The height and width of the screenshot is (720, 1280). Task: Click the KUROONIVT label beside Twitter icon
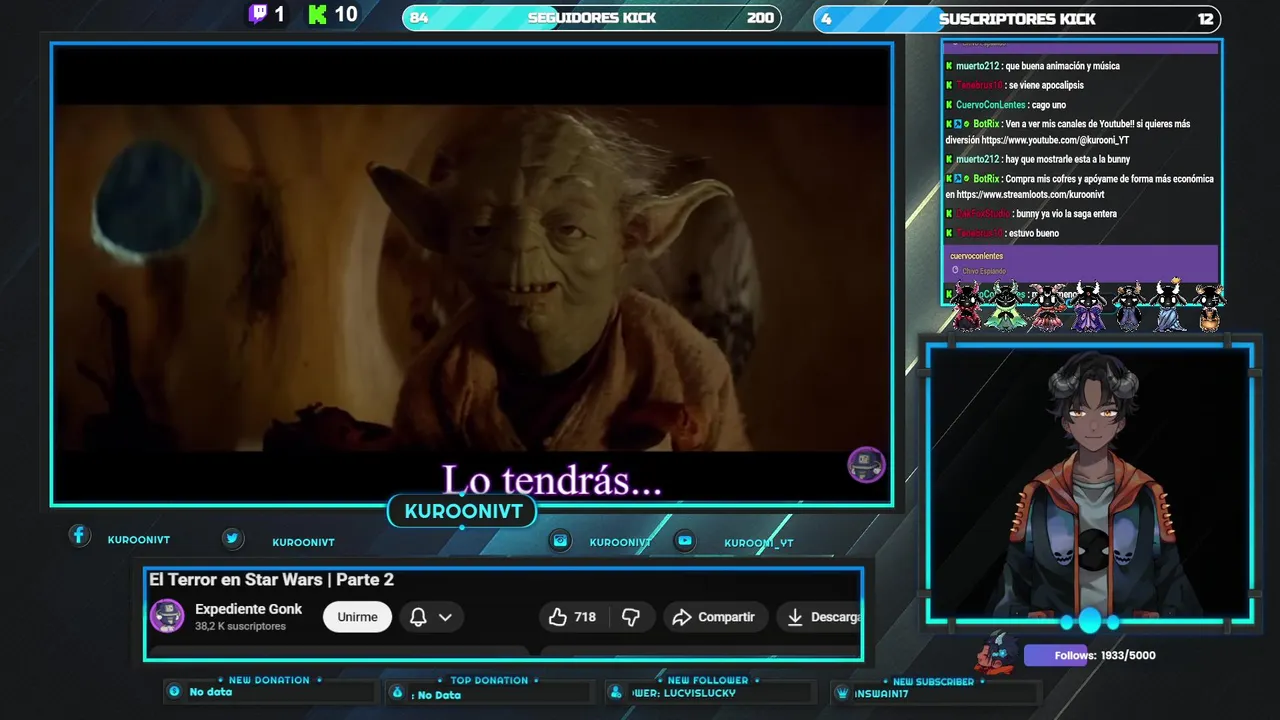coord(303,542)
